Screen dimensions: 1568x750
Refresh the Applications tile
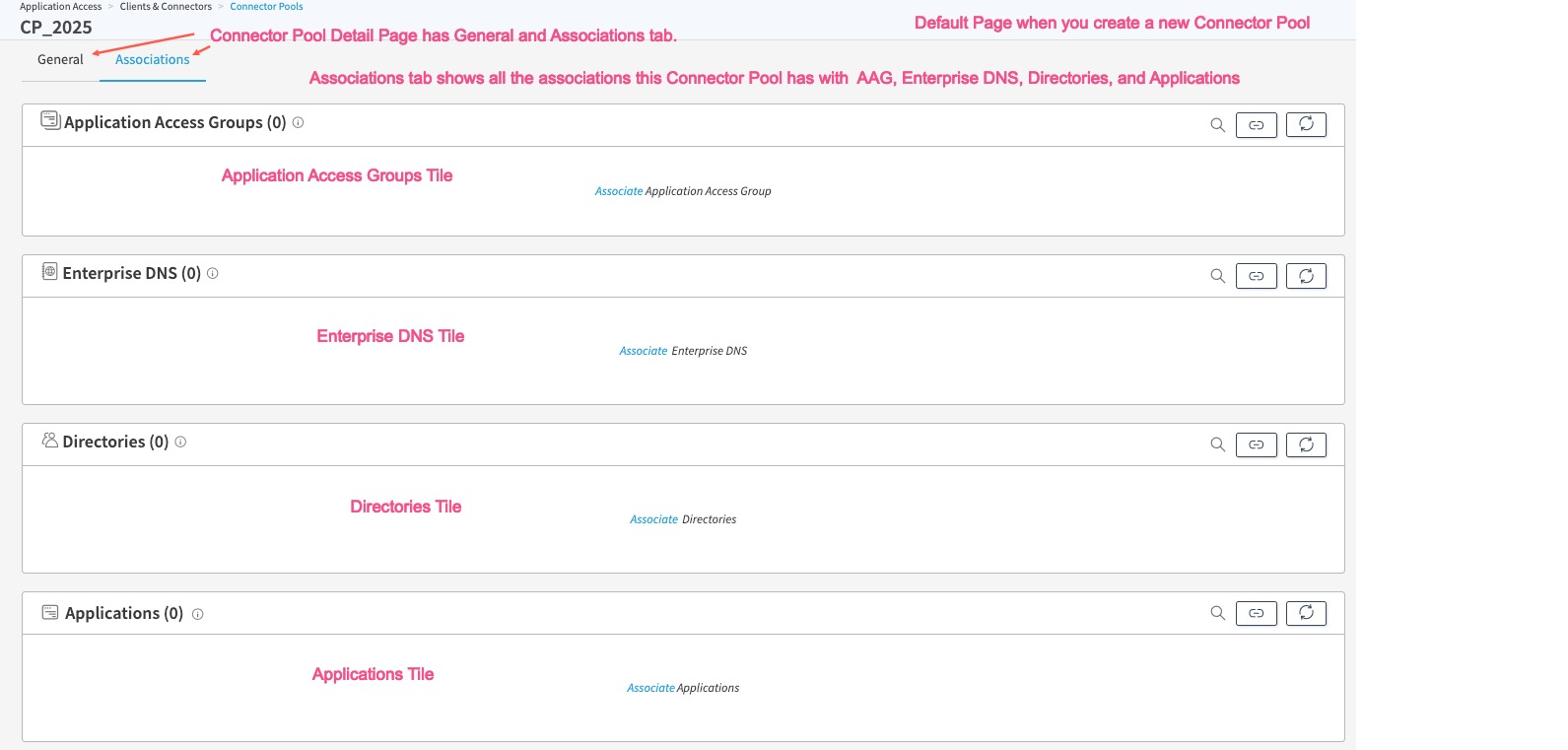point(1306,613)
